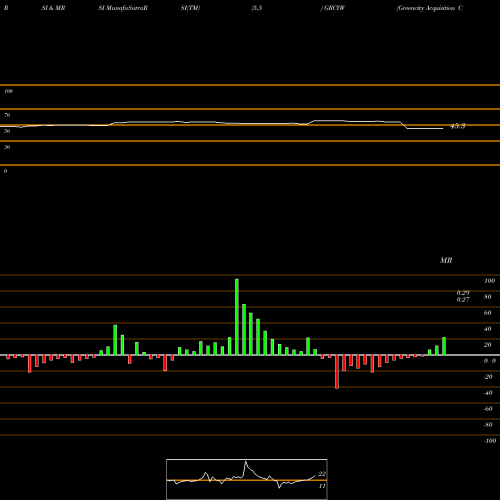Click the tallest green MR bar
This screenshot has height=500, width=500.
(237, 317)
